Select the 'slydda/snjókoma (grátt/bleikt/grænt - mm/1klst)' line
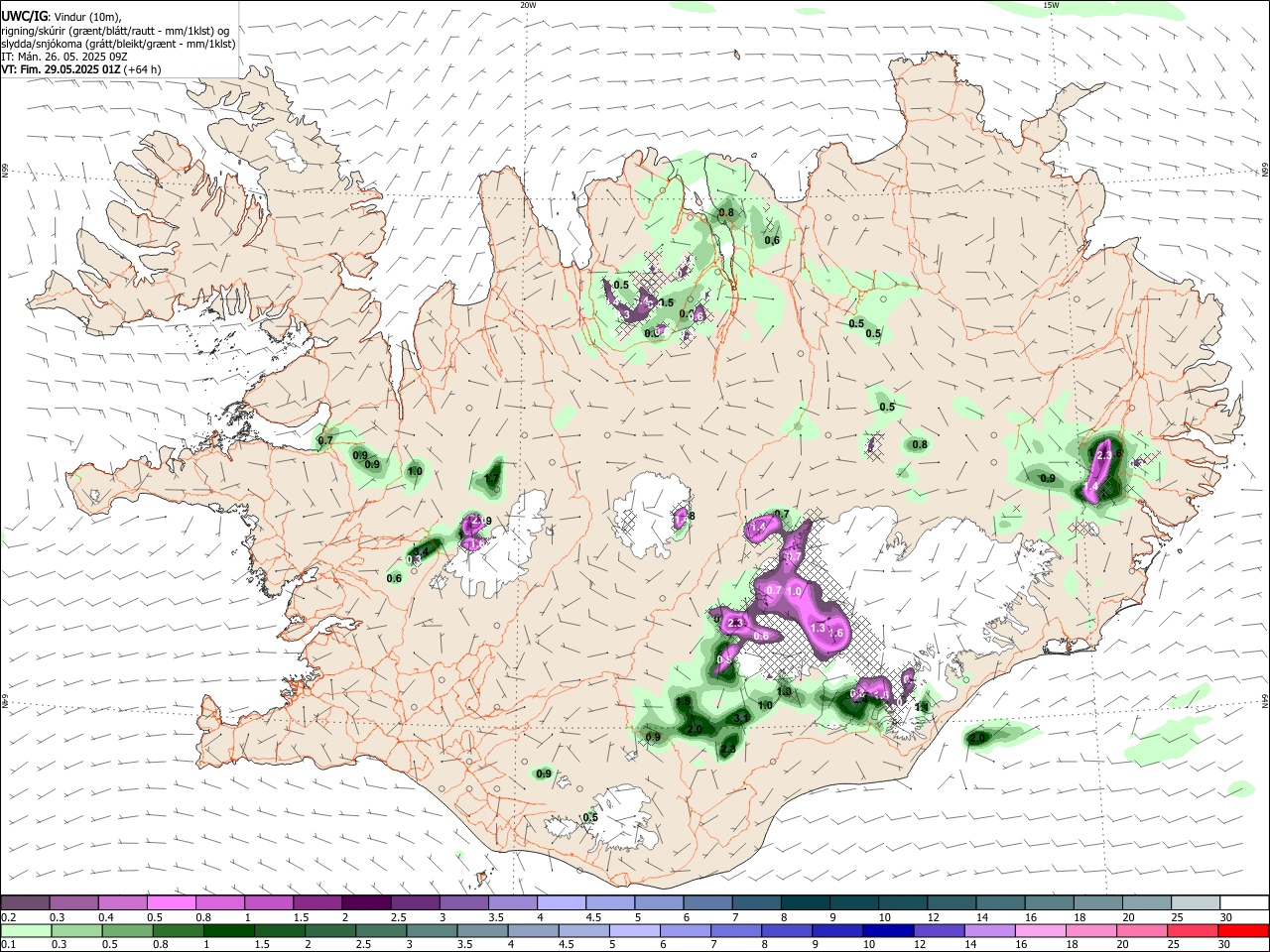The image size is (1270, 952). point(118,44)
